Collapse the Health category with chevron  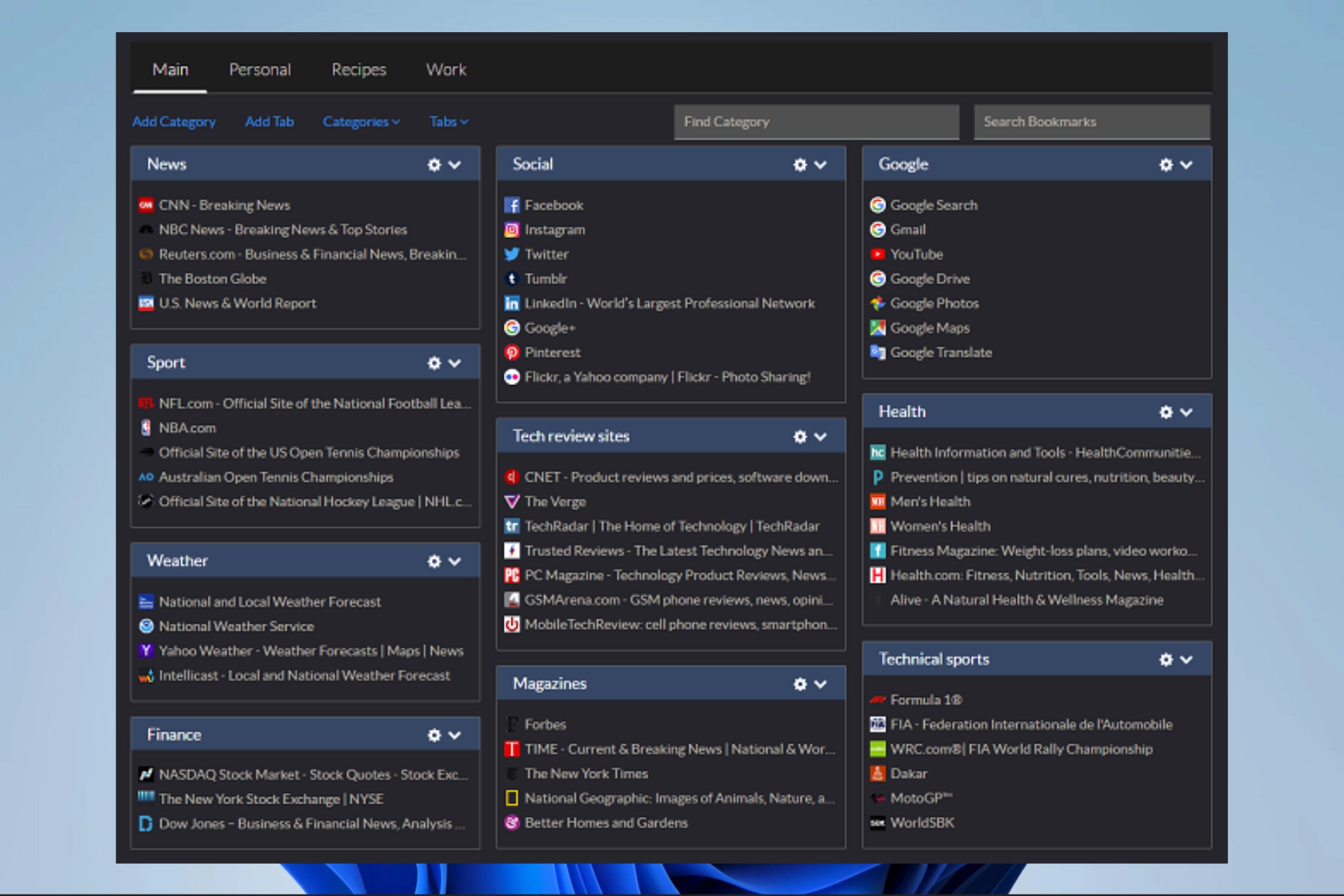coord(1186,412)
